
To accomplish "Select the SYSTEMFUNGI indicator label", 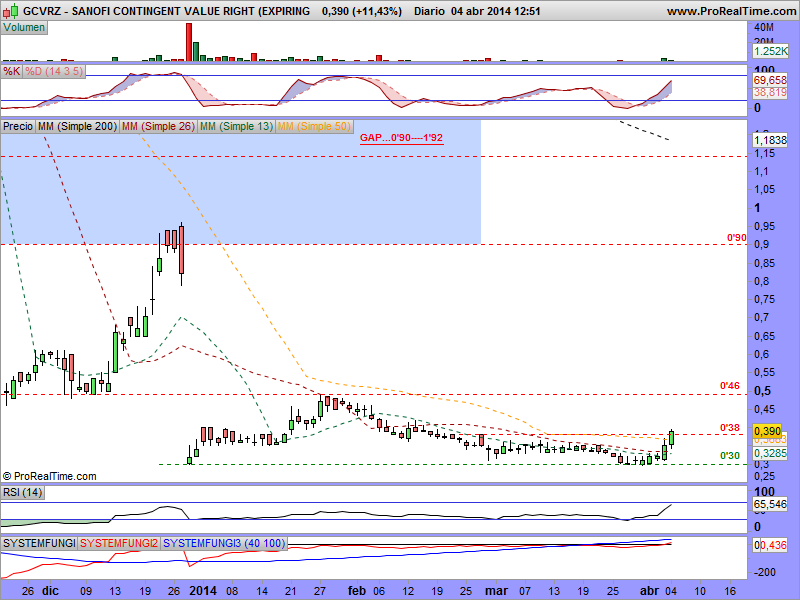I will click(39, 543).
